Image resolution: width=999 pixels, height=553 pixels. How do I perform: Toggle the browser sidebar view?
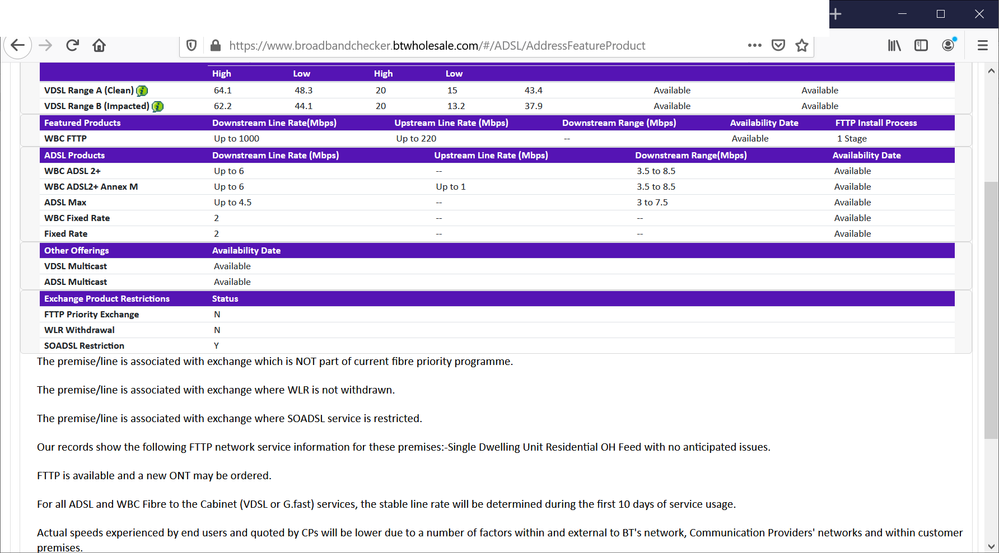point(921,46)
